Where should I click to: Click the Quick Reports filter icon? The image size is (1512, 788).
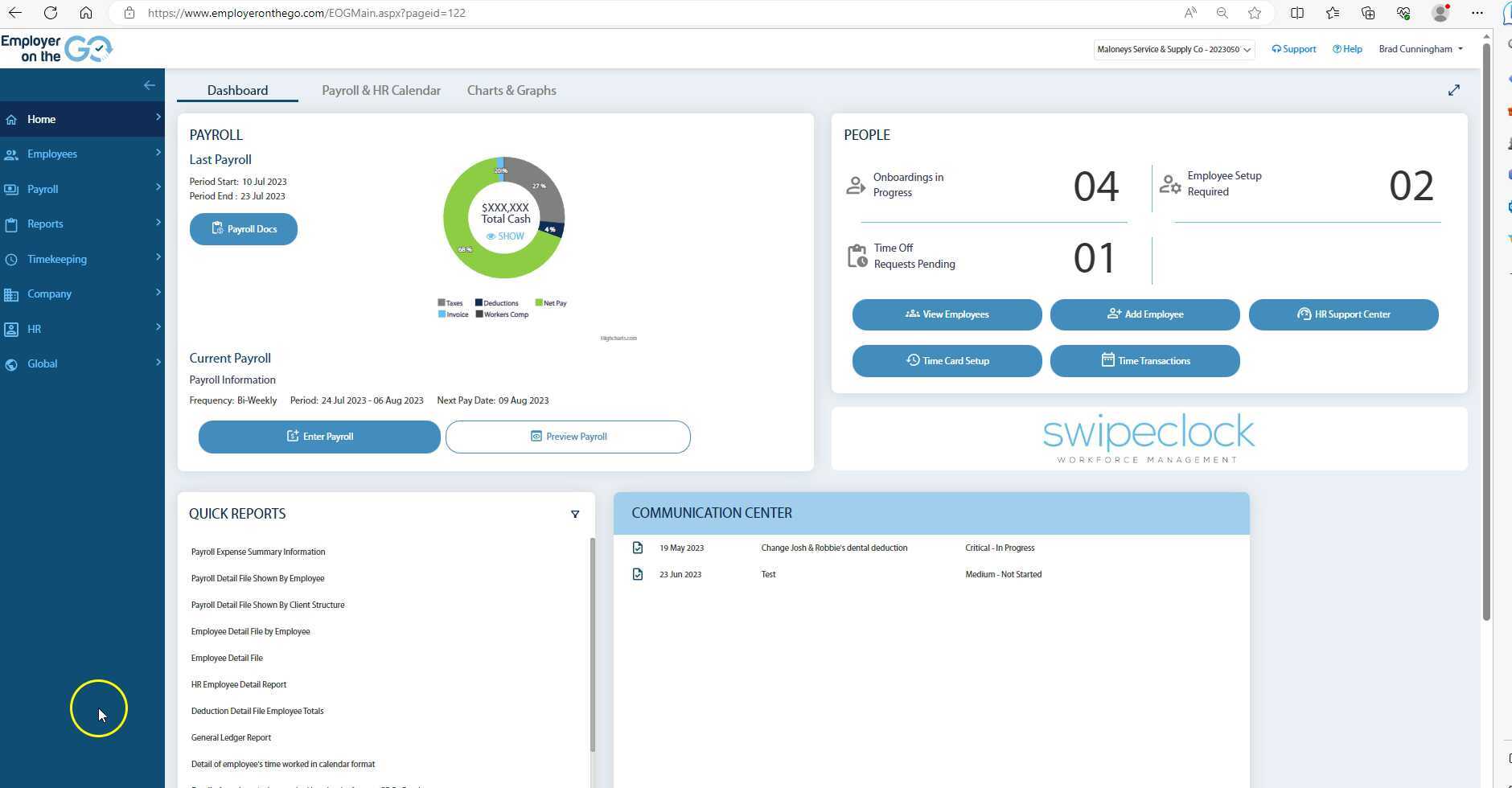[575, 515]
